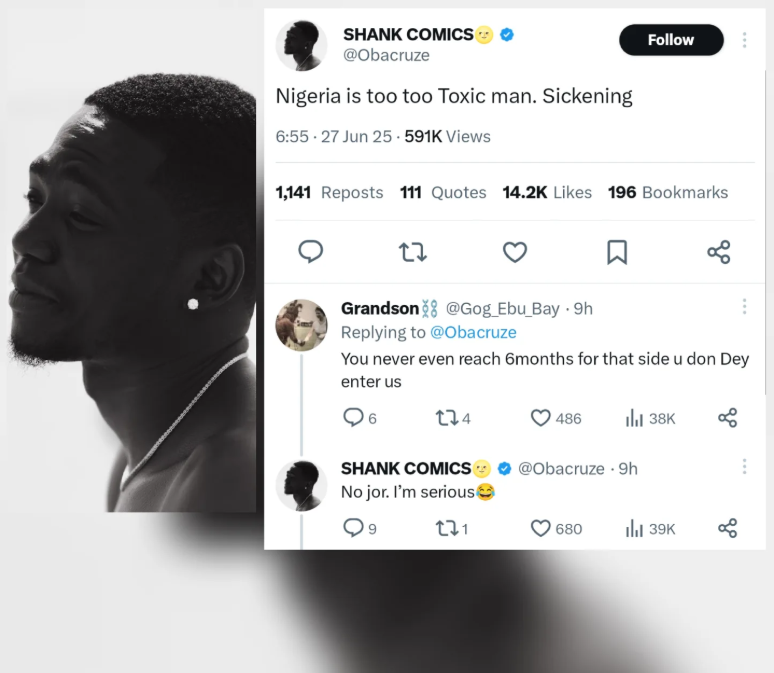Screen dimensions: 774x673
Task: Like the main tweet with heart icon
Action: click(515, 252)
